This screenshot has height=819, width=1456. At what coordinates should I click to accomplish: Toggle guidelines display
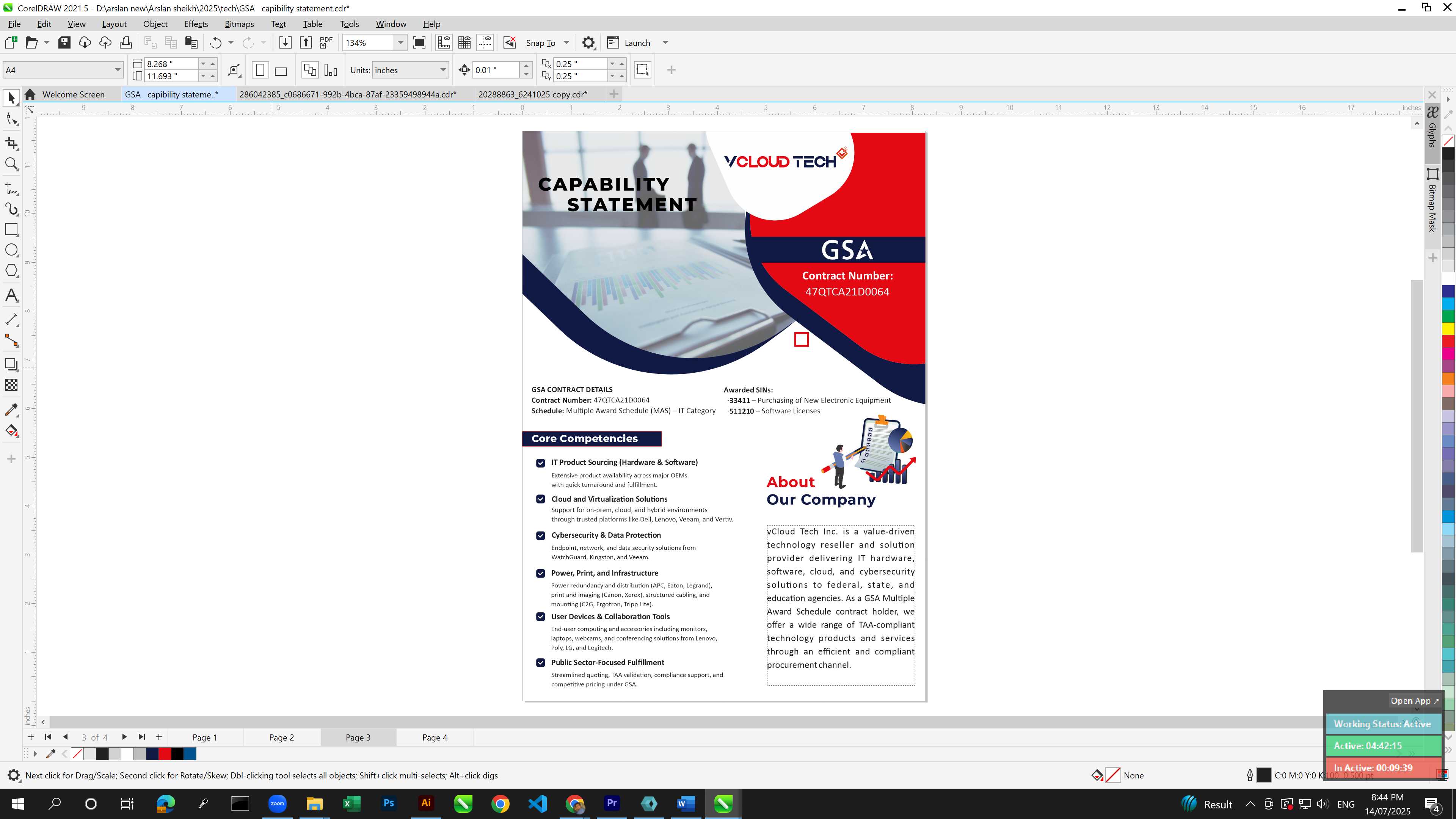tap(485, 42)
